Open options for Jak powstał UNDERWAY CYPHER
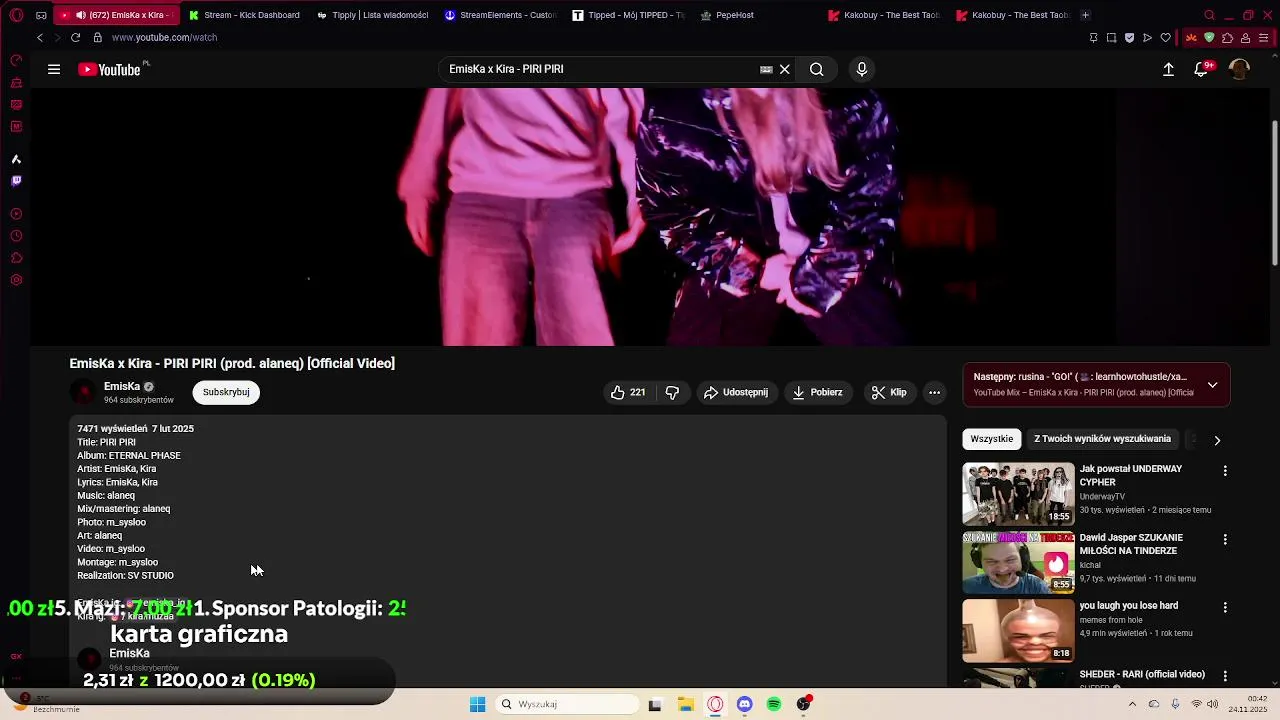This screenshot has width=1280, height=720. click(1225, 470)
